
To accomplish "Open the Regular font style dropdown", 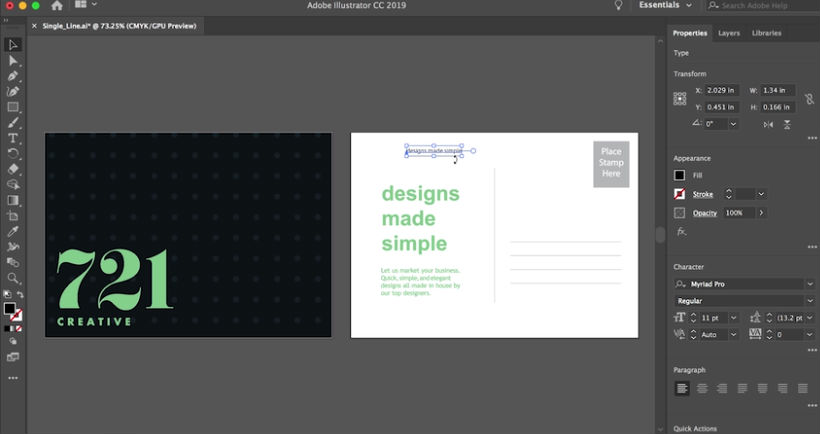I will pyautogui.click(x=810, y=301).
